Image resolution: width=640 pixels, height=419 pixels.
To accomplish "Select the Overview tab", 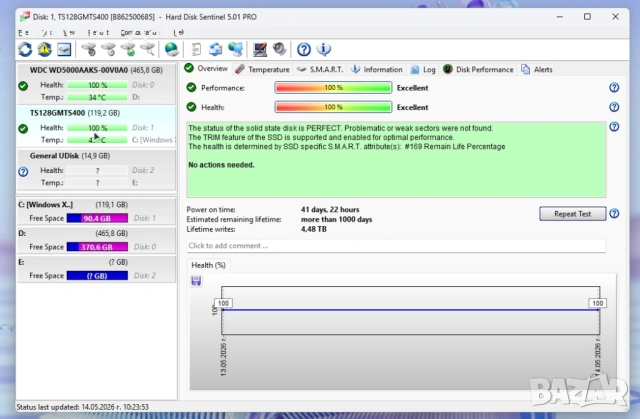I will [206, 69].
